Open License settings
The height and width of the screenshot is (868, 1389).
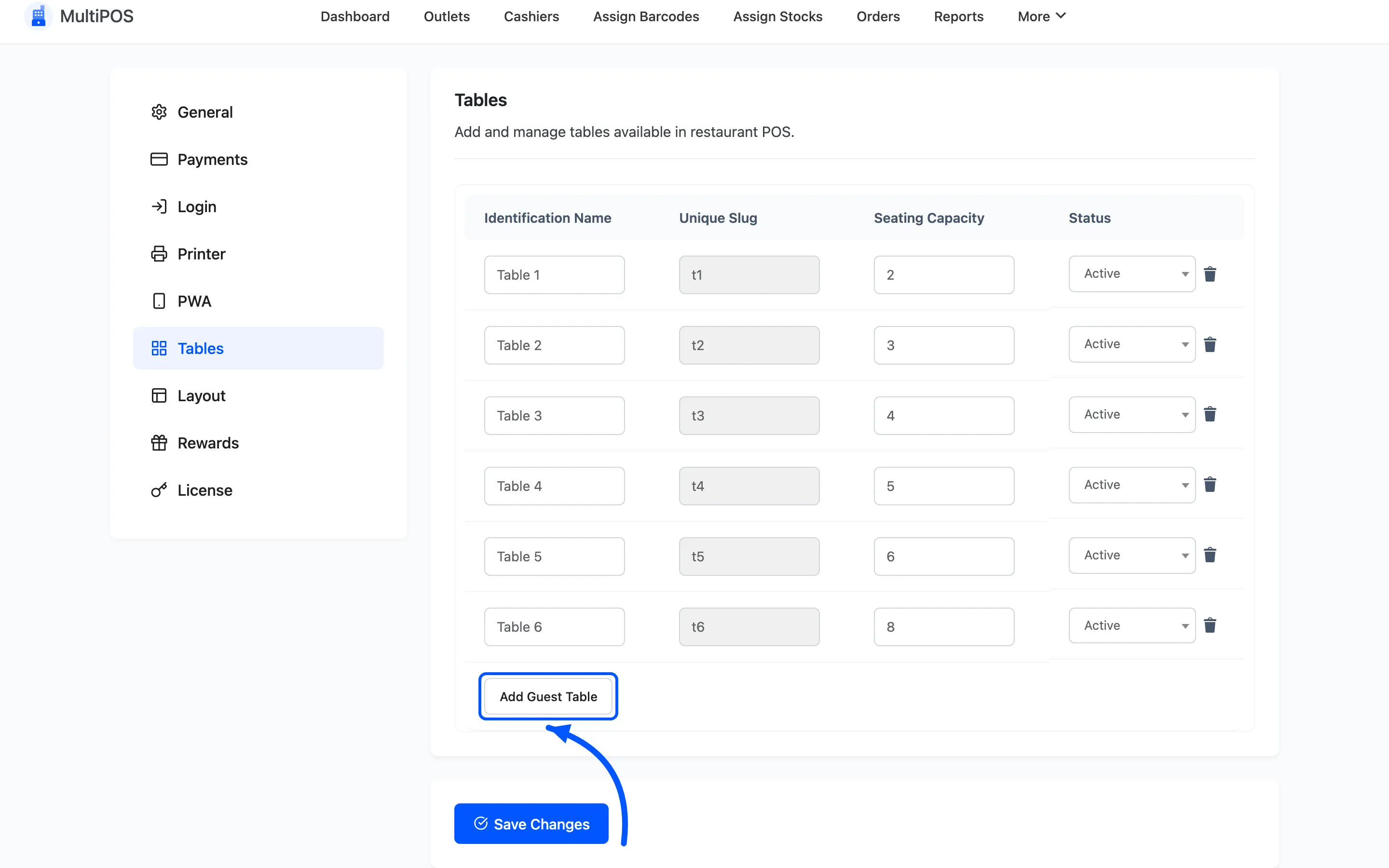259,489
